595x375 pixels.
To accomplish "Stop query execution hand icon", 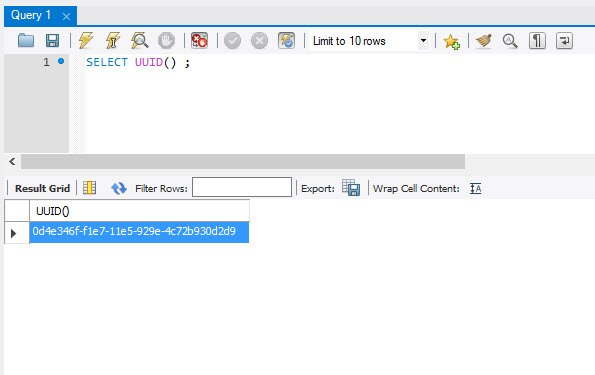I will [167, 41].
